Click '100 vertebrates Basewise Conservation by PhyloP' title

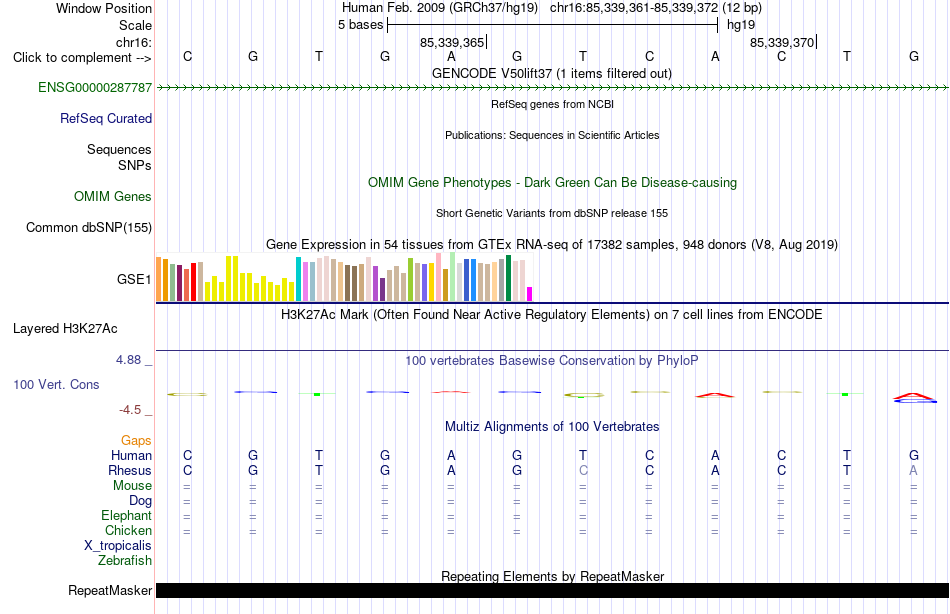pyautogui.click(x=552, y=361)
